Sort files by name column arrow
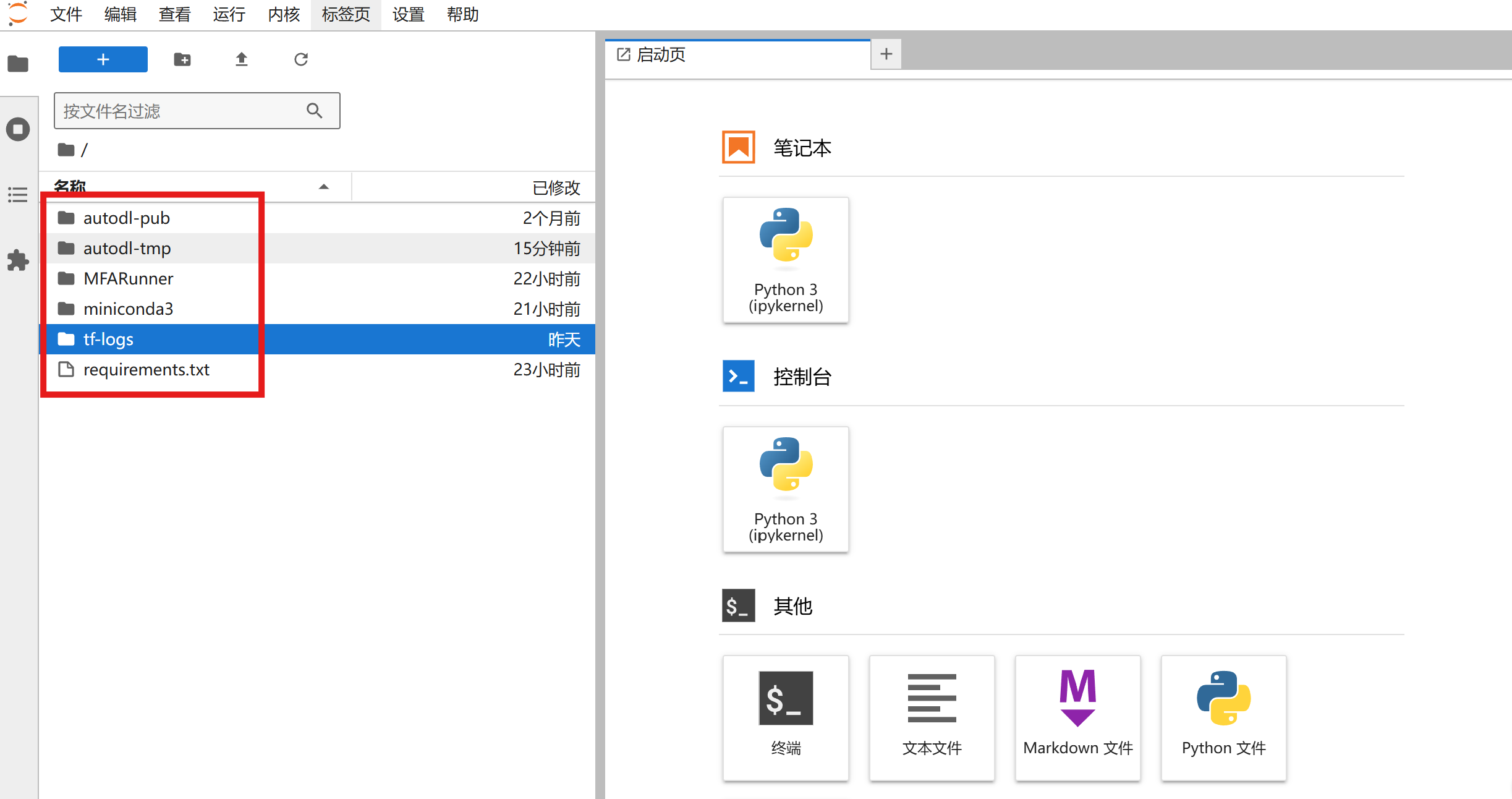The image size is (1512, 799). (323, 187)
